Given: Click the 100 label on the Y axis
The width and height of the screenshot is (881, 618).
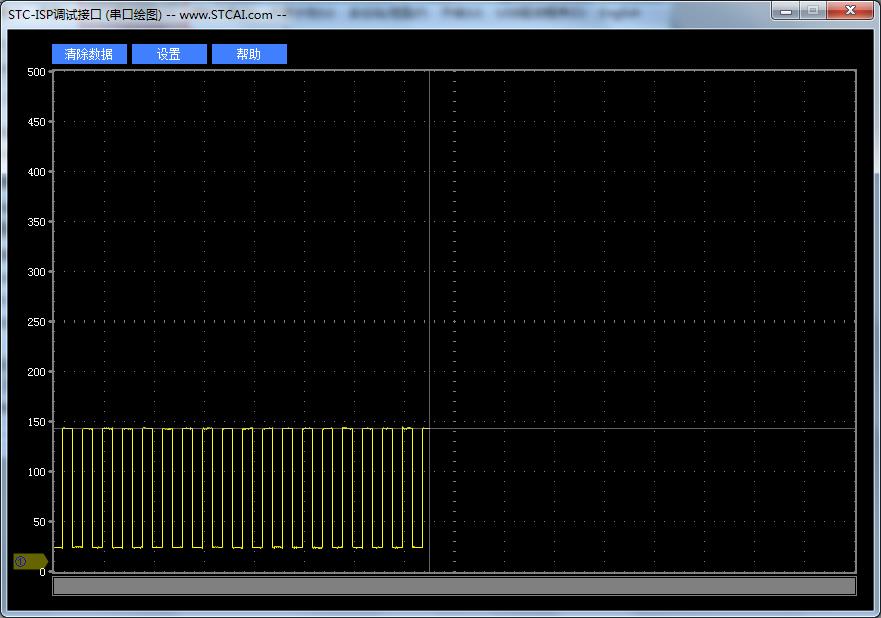Looking at the screenshot, I should click(37, 472).
